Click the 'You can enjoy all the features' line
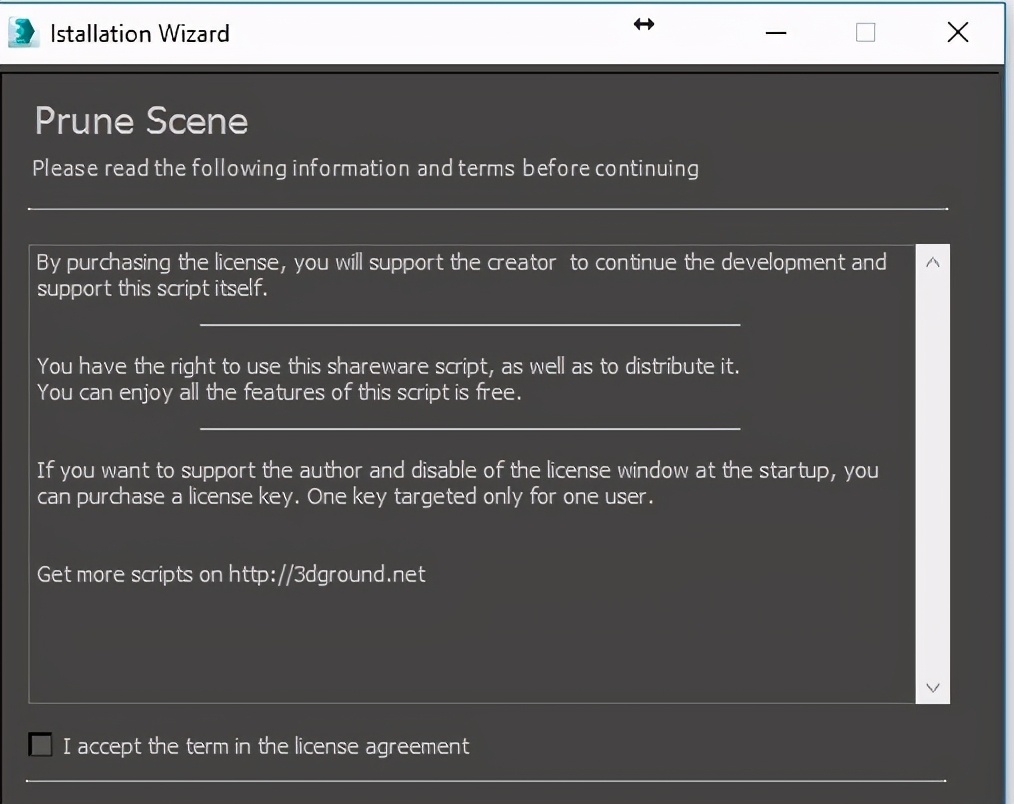The width and height of the screenshot is (1014, 804). (x=279, y=392)
